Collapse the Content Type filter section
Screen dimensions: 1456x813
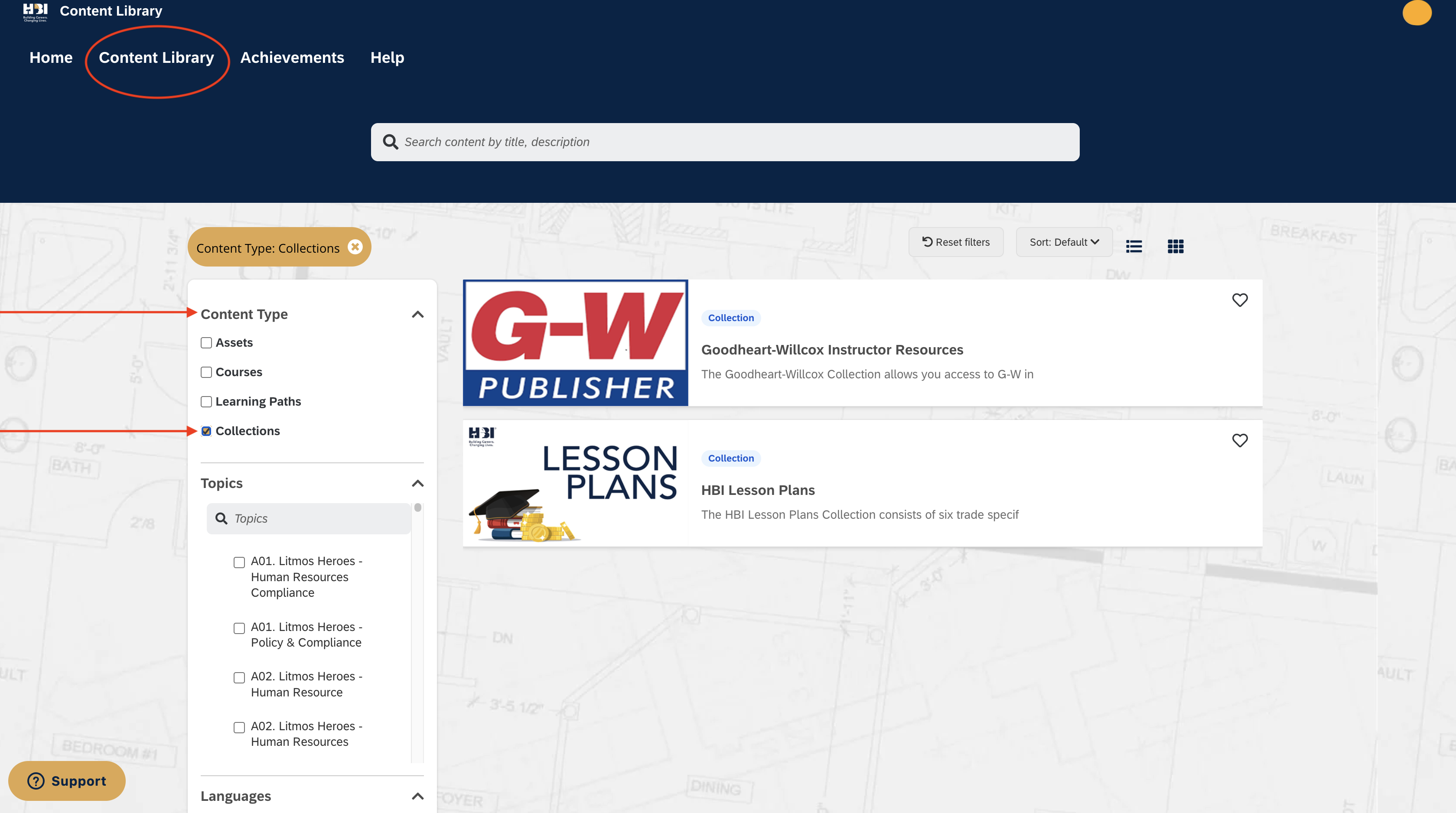coord(418,314)
